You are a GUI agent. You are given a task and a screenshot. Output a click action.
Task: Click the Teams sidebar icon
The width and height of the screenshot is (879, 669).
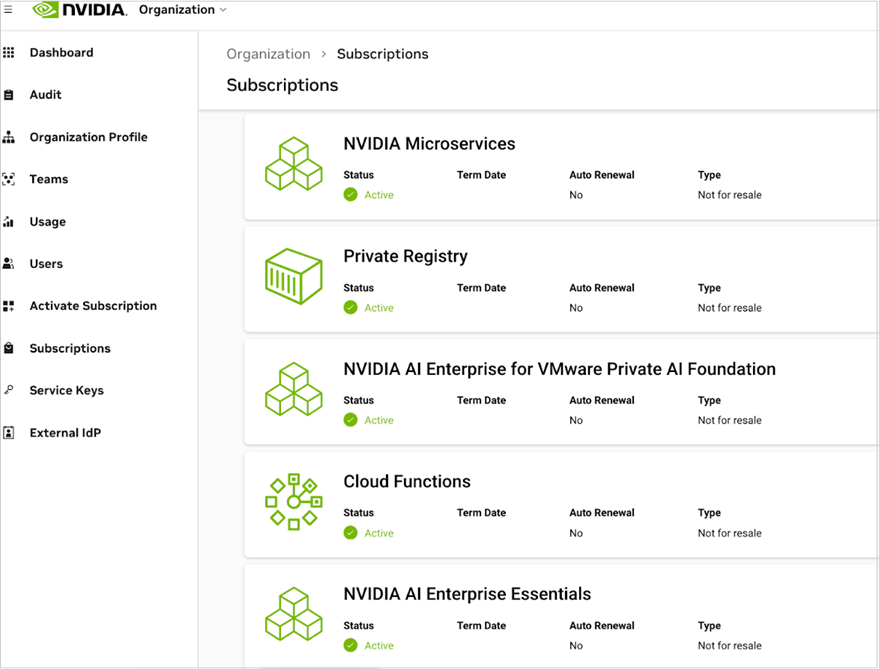pos(9,180)
